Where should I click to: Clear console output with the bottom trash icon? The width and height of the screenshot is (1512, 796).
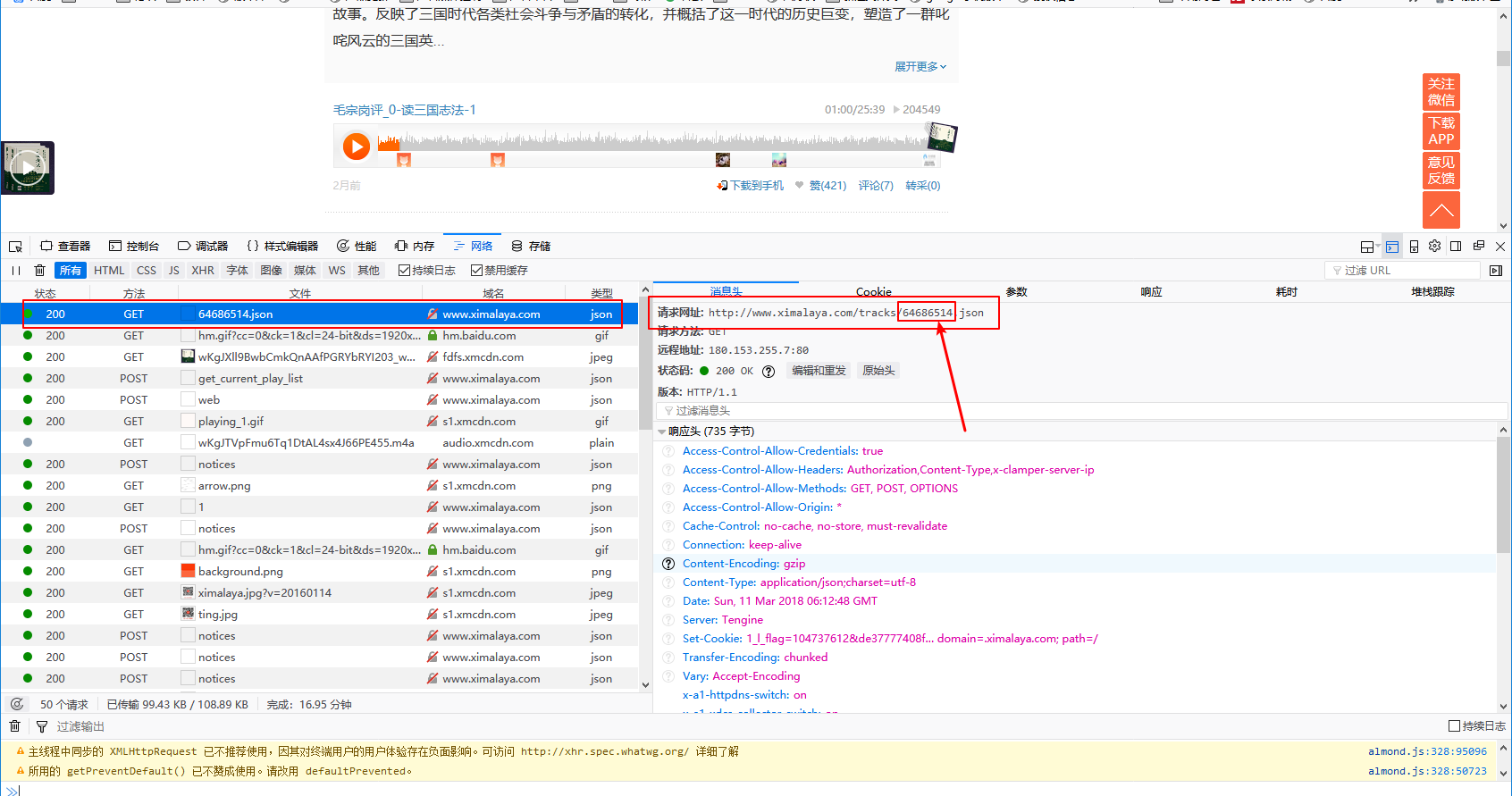coord(14,726)
